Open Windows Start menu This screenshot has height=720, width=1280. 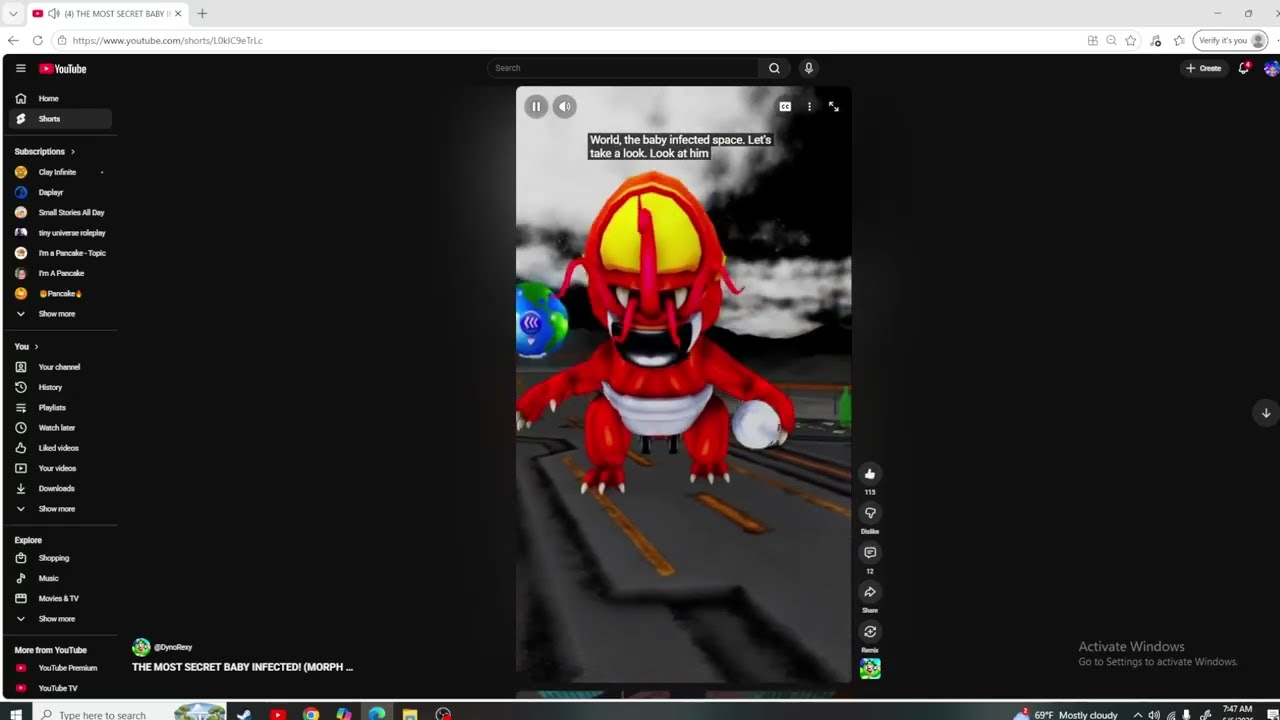click(x=16, y=714)
